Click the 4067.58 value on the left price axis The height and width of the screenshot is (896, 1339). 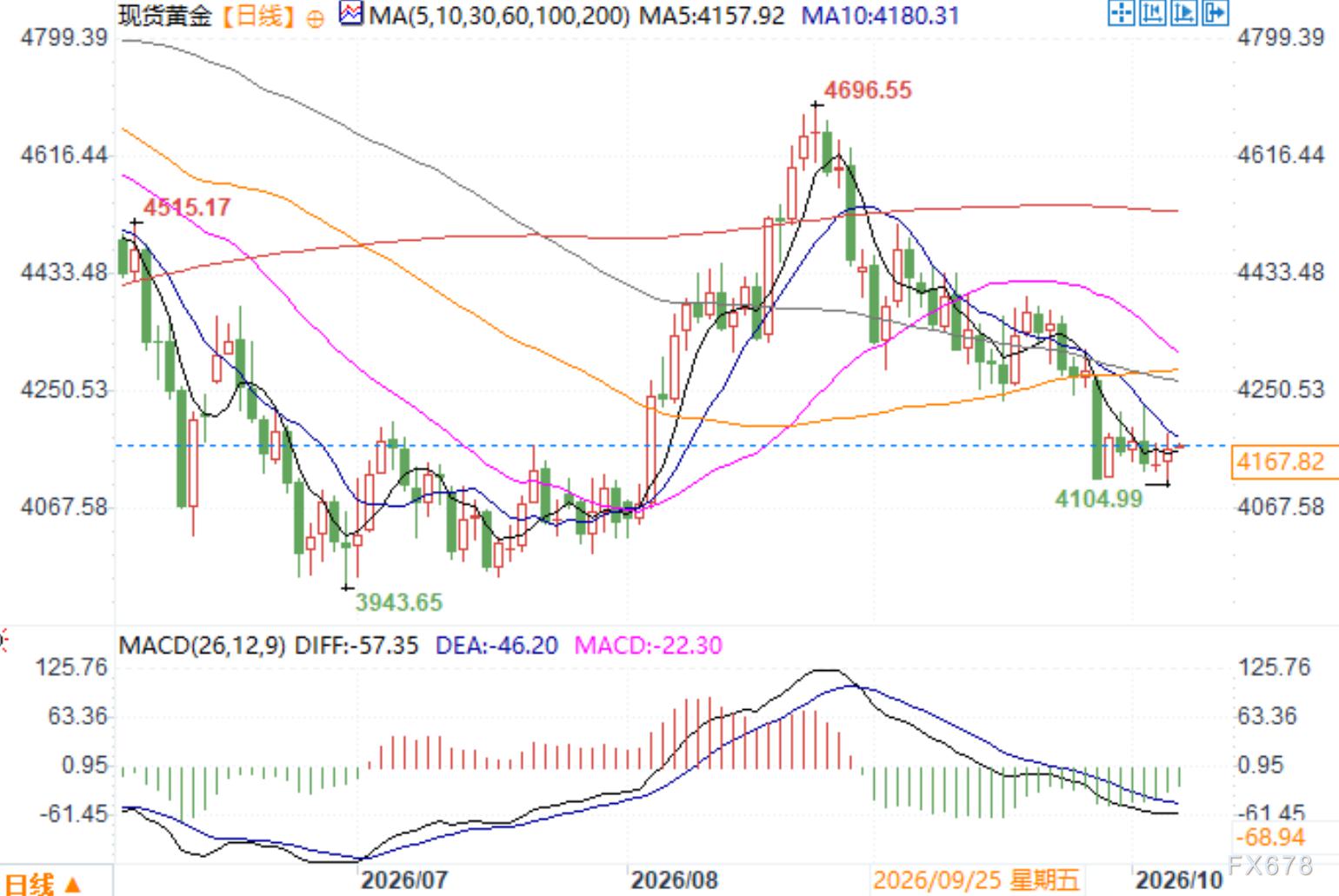pyautogui.click(x=64, y=506)
